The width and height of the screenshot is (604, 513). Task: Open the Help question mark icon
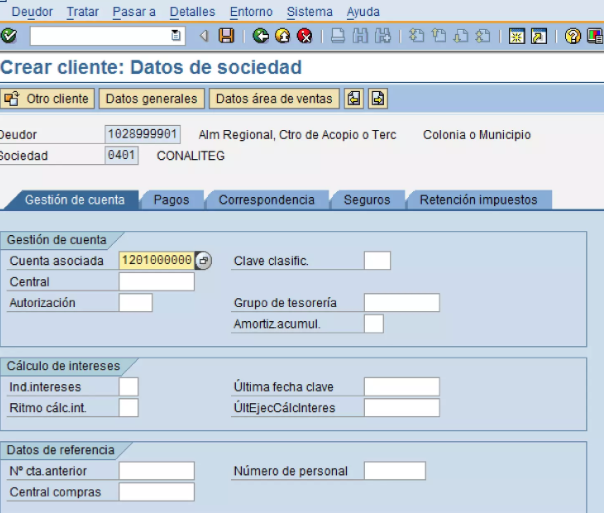[573, 36]
